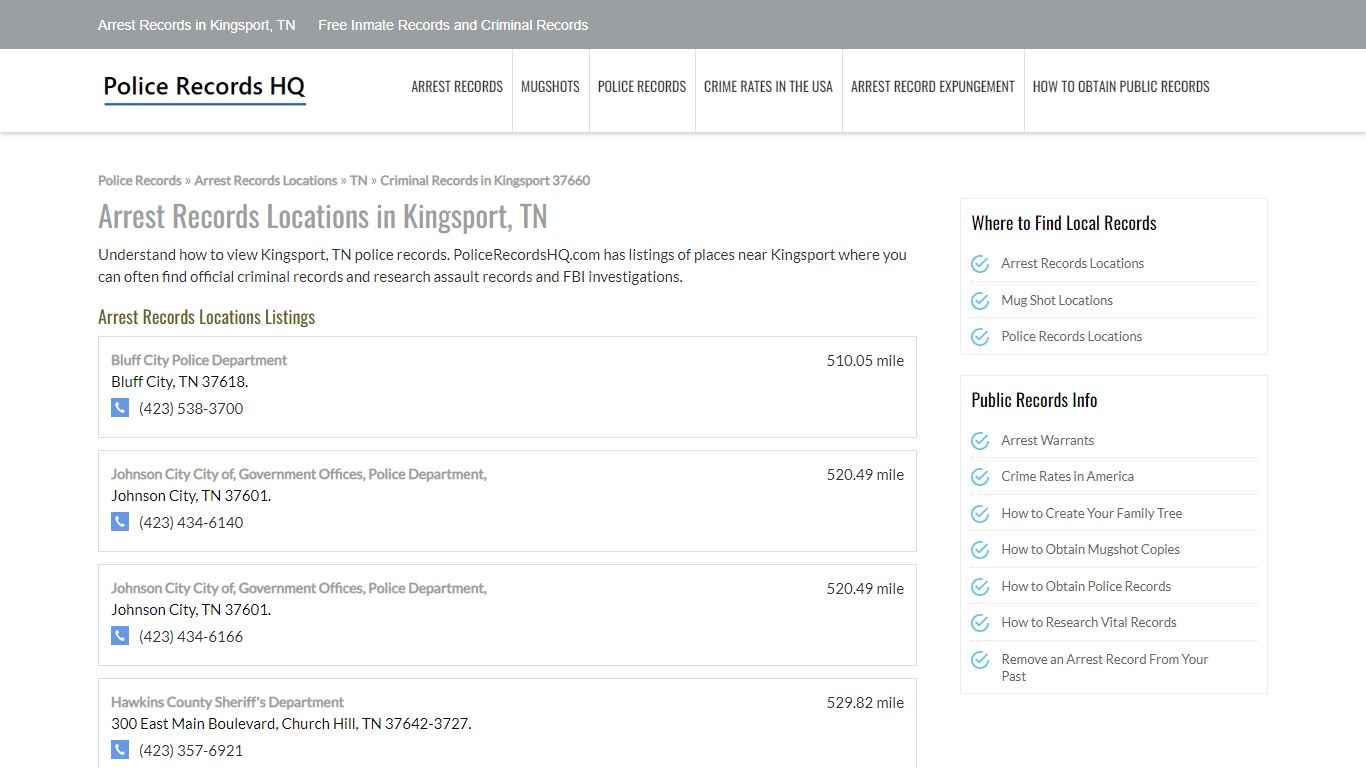Viewport: 1366px width, 768px height.
Task: Open How to Obtain Police Records link
Action: [1086, 586]
